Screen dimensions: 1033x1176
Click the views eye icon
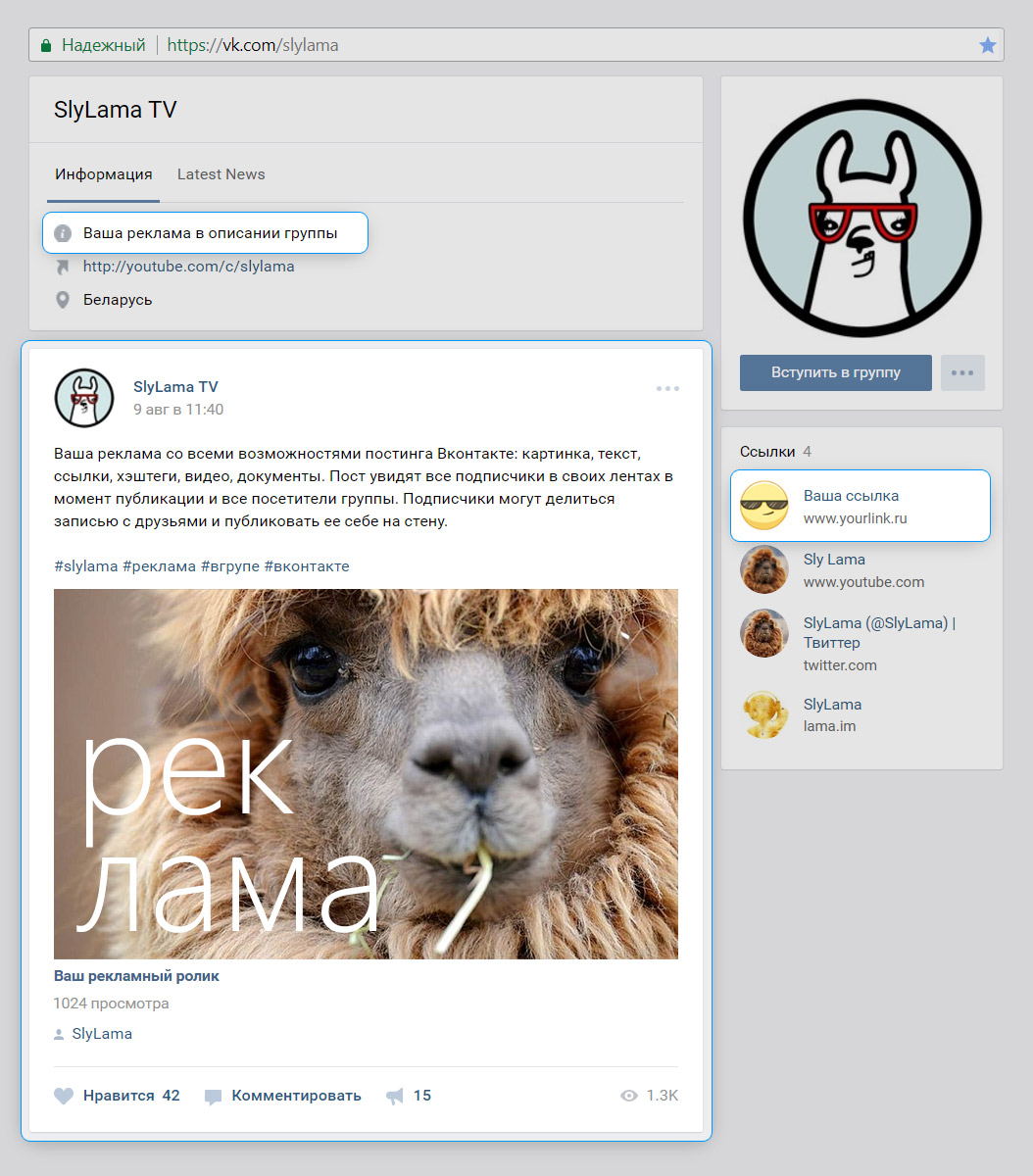pos(629,1096)
